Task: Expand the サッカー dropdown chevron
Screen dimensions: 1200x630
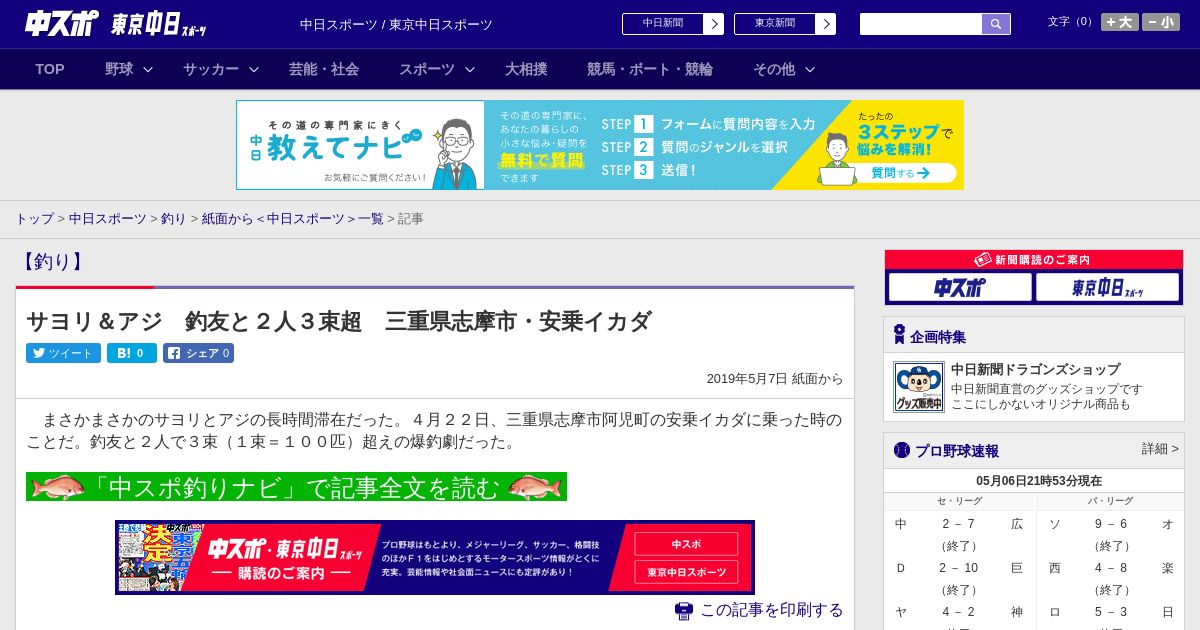Action: (x=254, y=69)
